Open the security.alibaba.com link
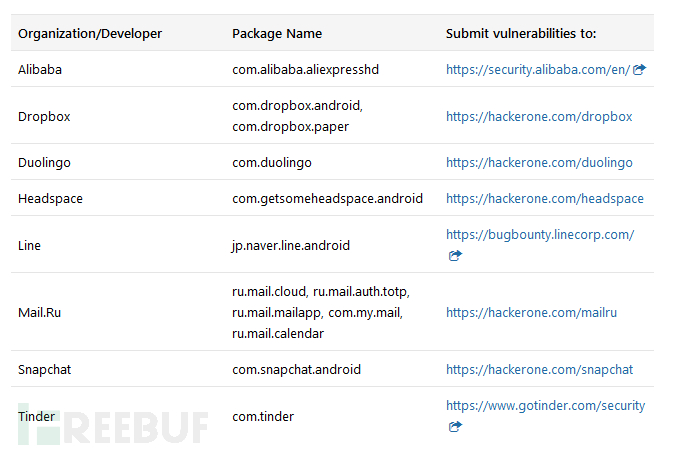 point(538,70)
